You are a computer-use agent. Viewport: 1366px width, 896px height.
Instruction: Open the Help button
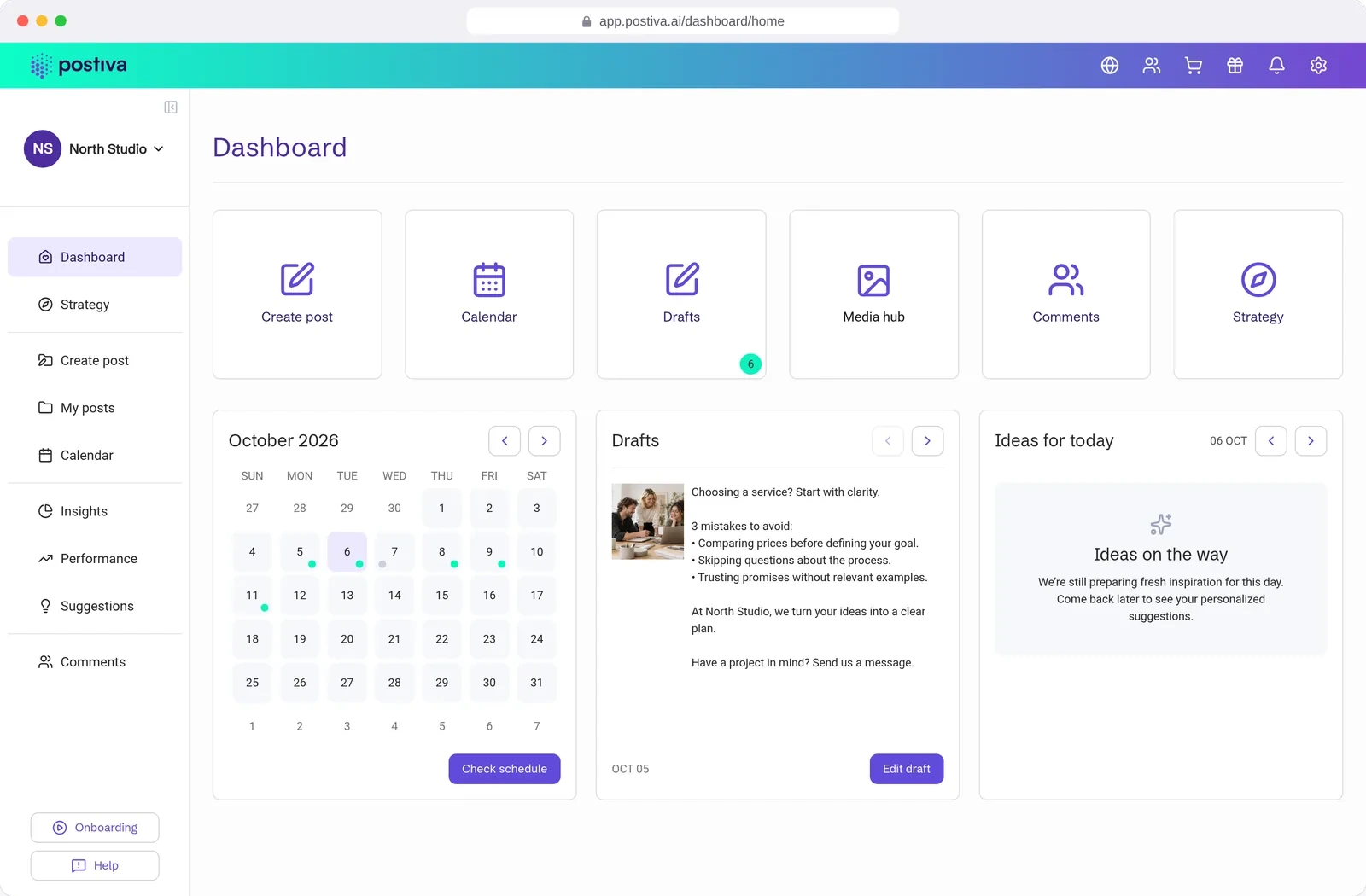(x=95, y=865)
